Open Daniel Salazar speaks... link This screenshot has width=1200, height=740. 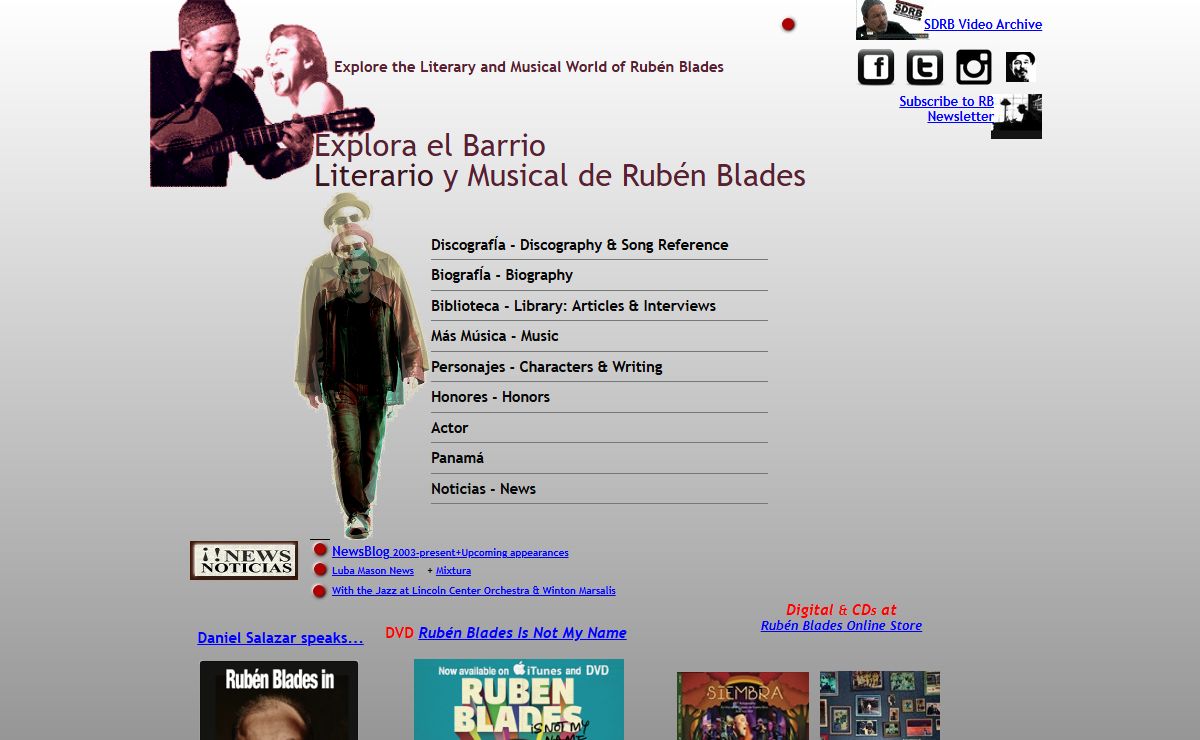click(x=280, y=638)
